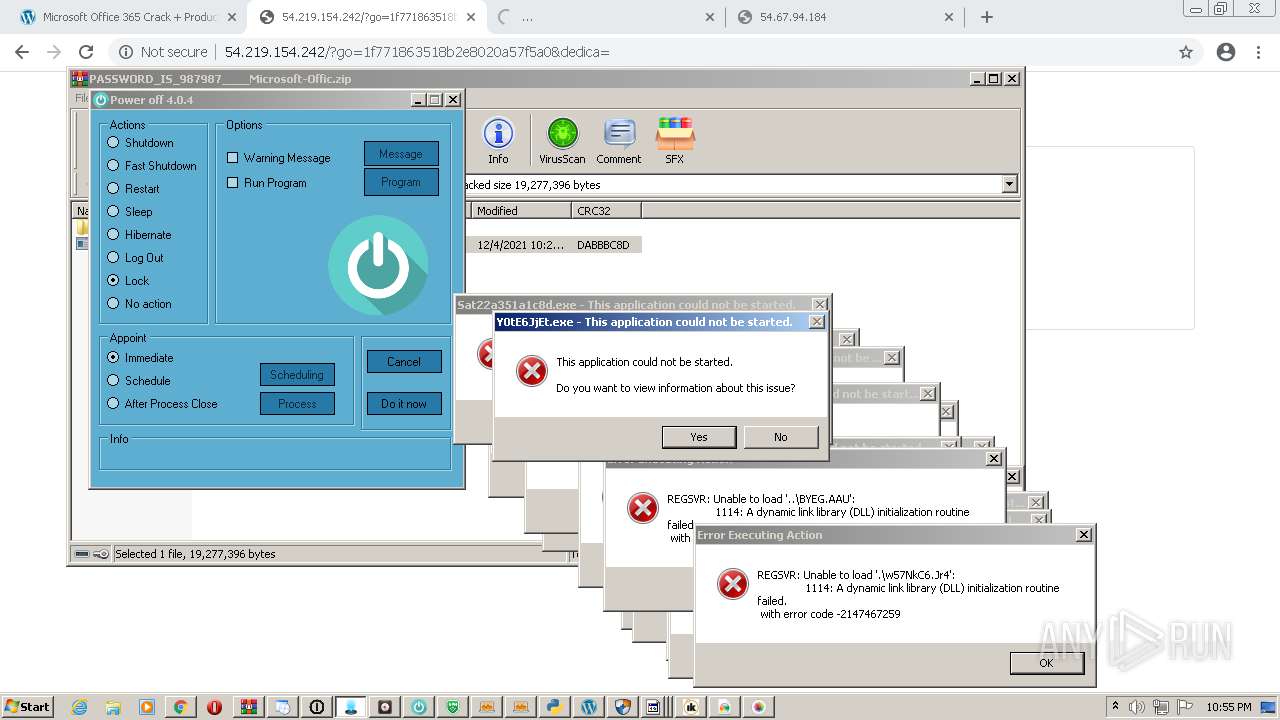Click No in the Y0tE6JjEt.exe dialog
Viewport: 1280px width, 720px height.
pos(781,437)
